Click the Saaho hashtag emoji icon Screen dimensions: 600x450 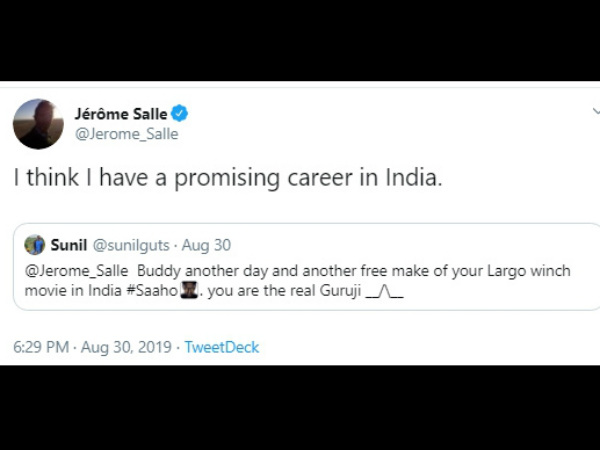[189, 290]
